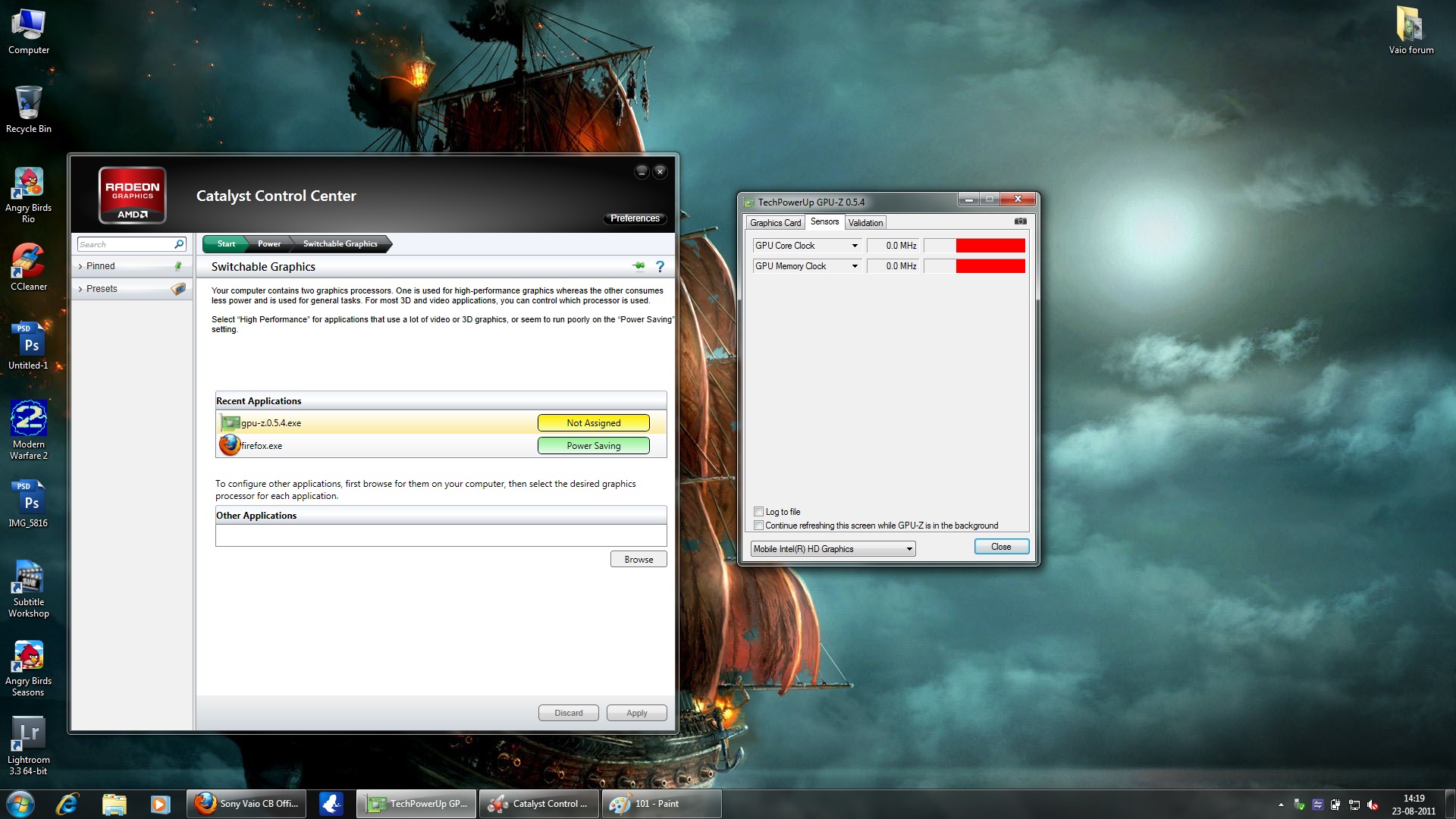This screenshot has width=1456, height=819.
Task: Click the network tray icon
Action: click(x=1354, y=805)
